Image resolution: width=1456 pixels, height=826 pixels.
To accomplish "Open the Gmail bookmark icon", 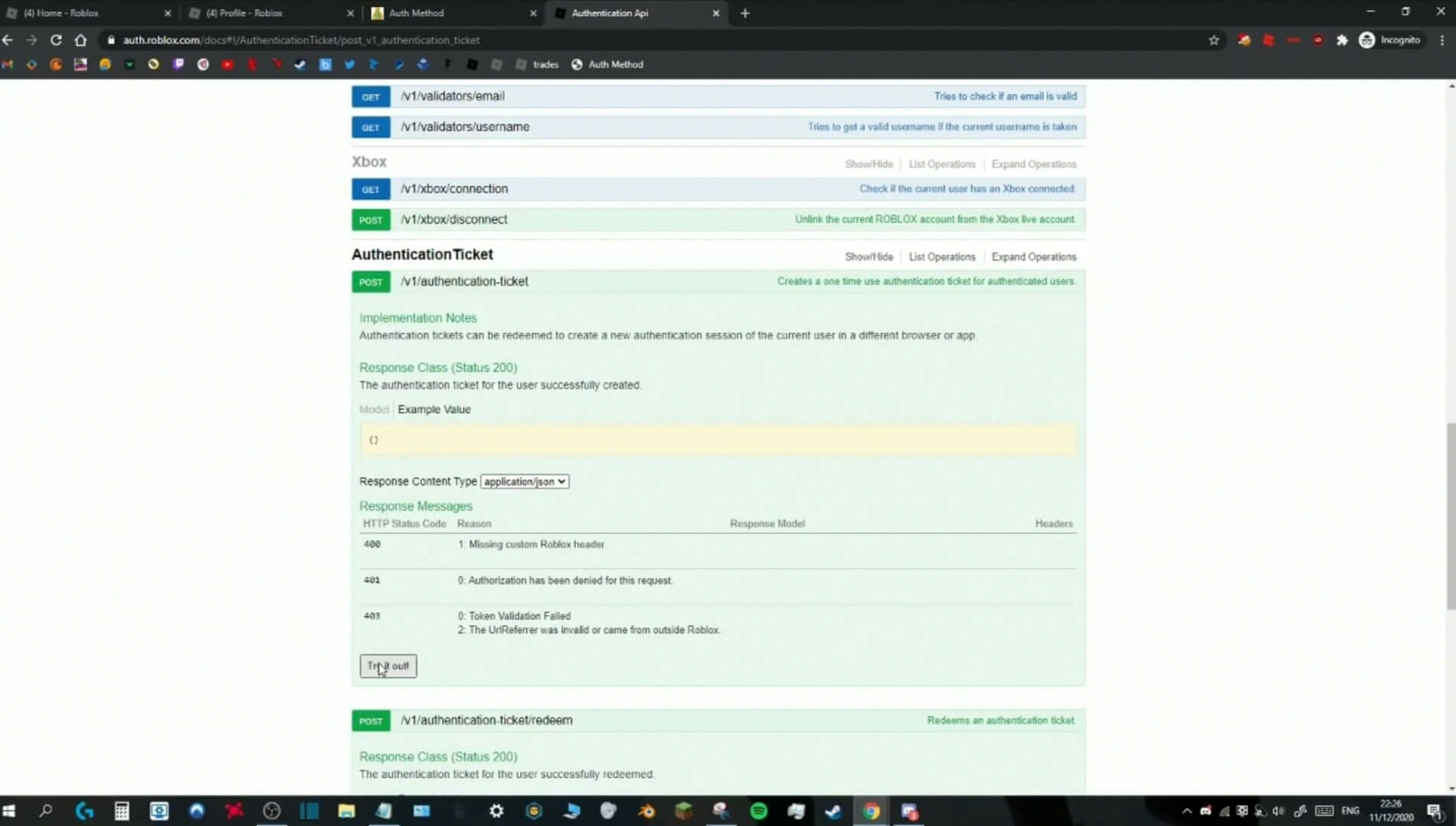I will tap(8, 65).
